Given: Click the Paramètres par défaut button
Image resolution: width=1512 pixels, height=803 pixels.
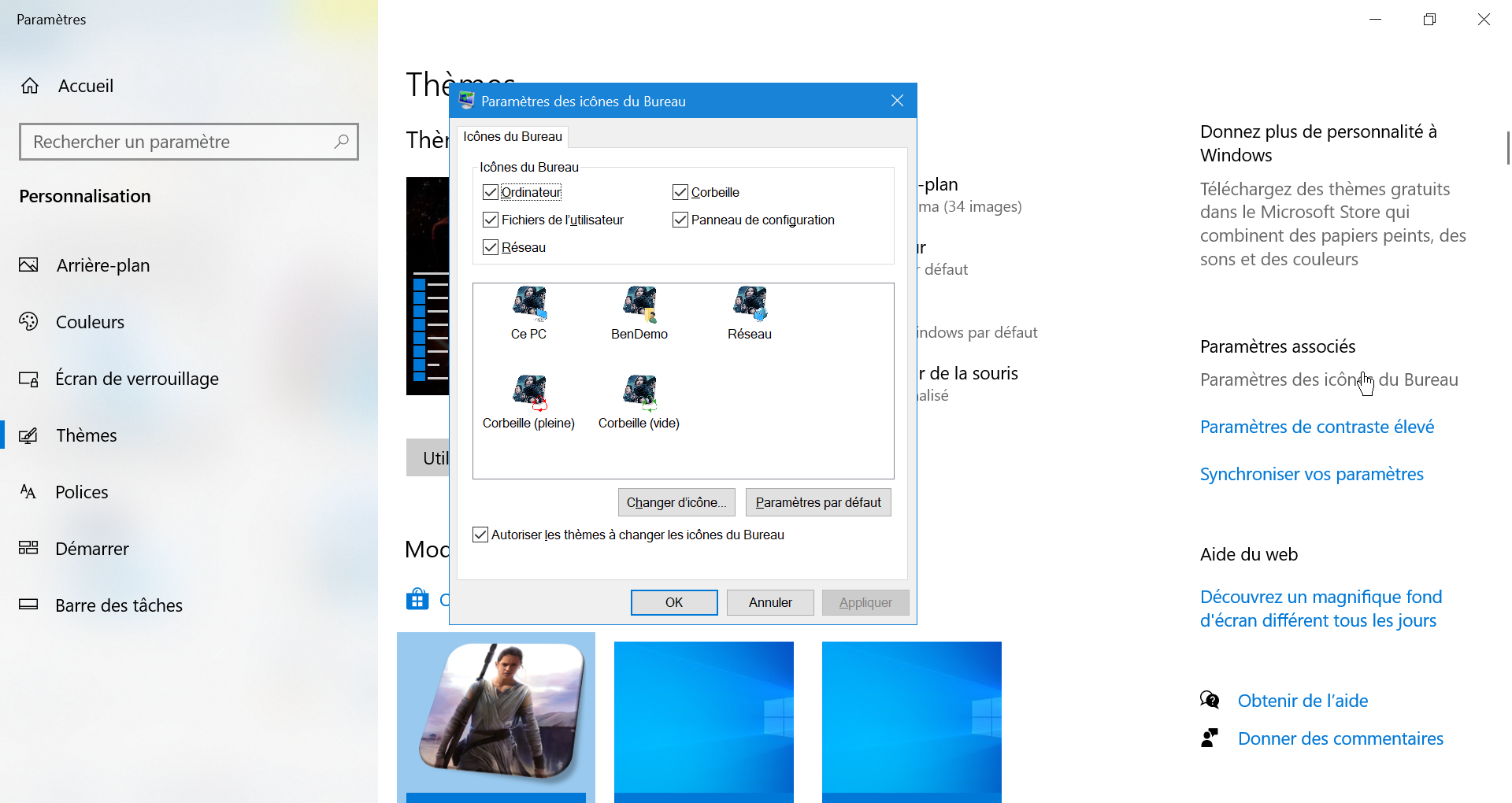Looking at the screenshot, I should tap(817, 502).
